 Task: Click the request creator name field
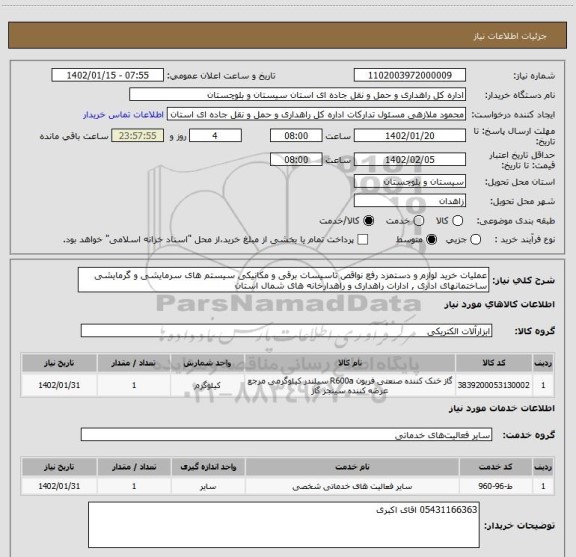coord(316,115)
